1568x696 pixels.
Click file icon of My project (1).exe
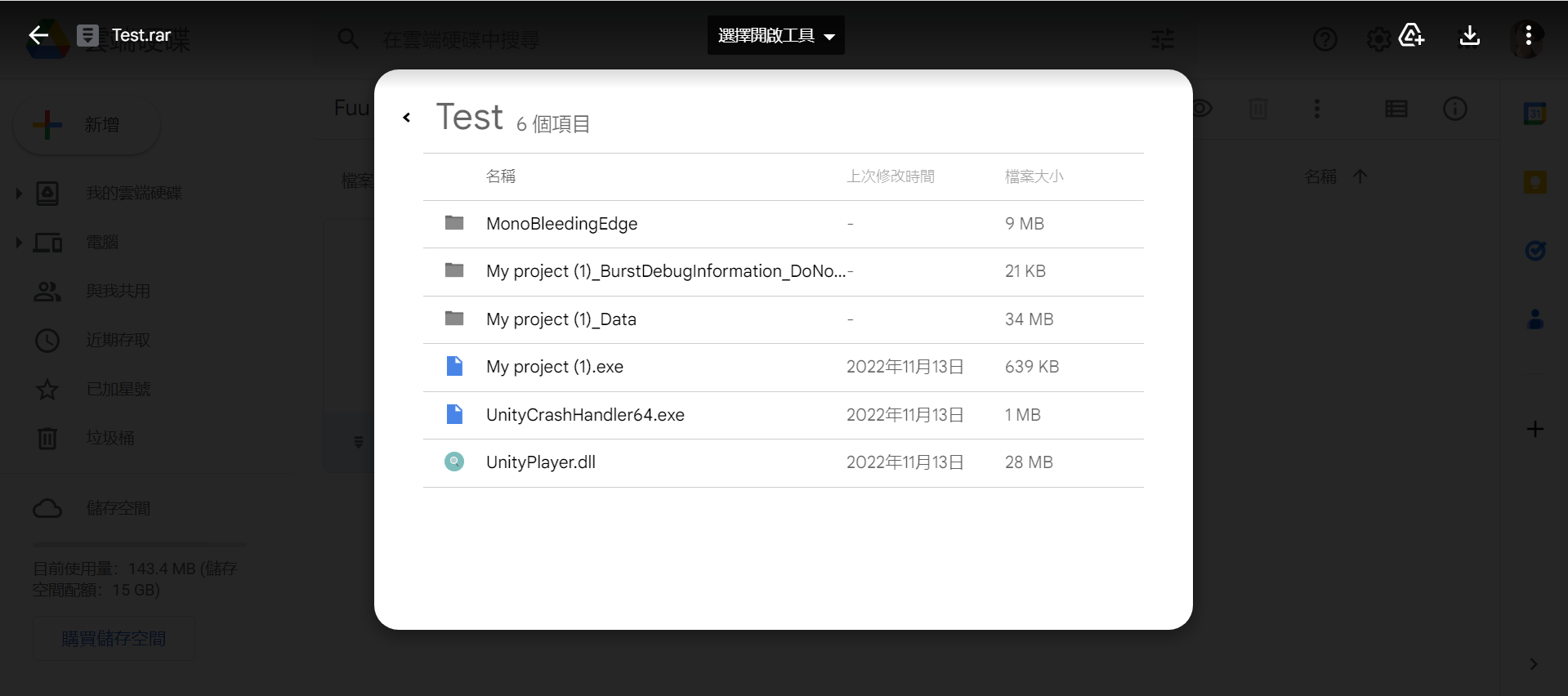pos(454,366)
